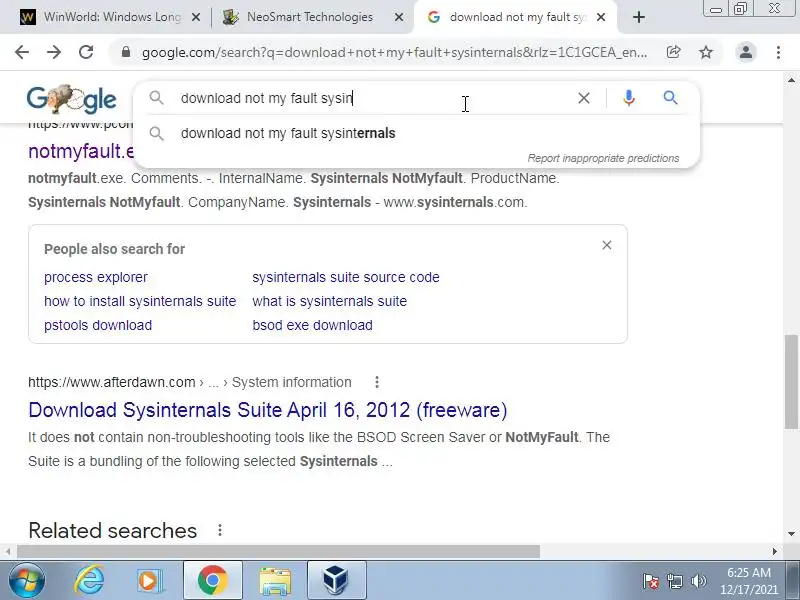Submit search with blue magnifier icon

point(670,97)
